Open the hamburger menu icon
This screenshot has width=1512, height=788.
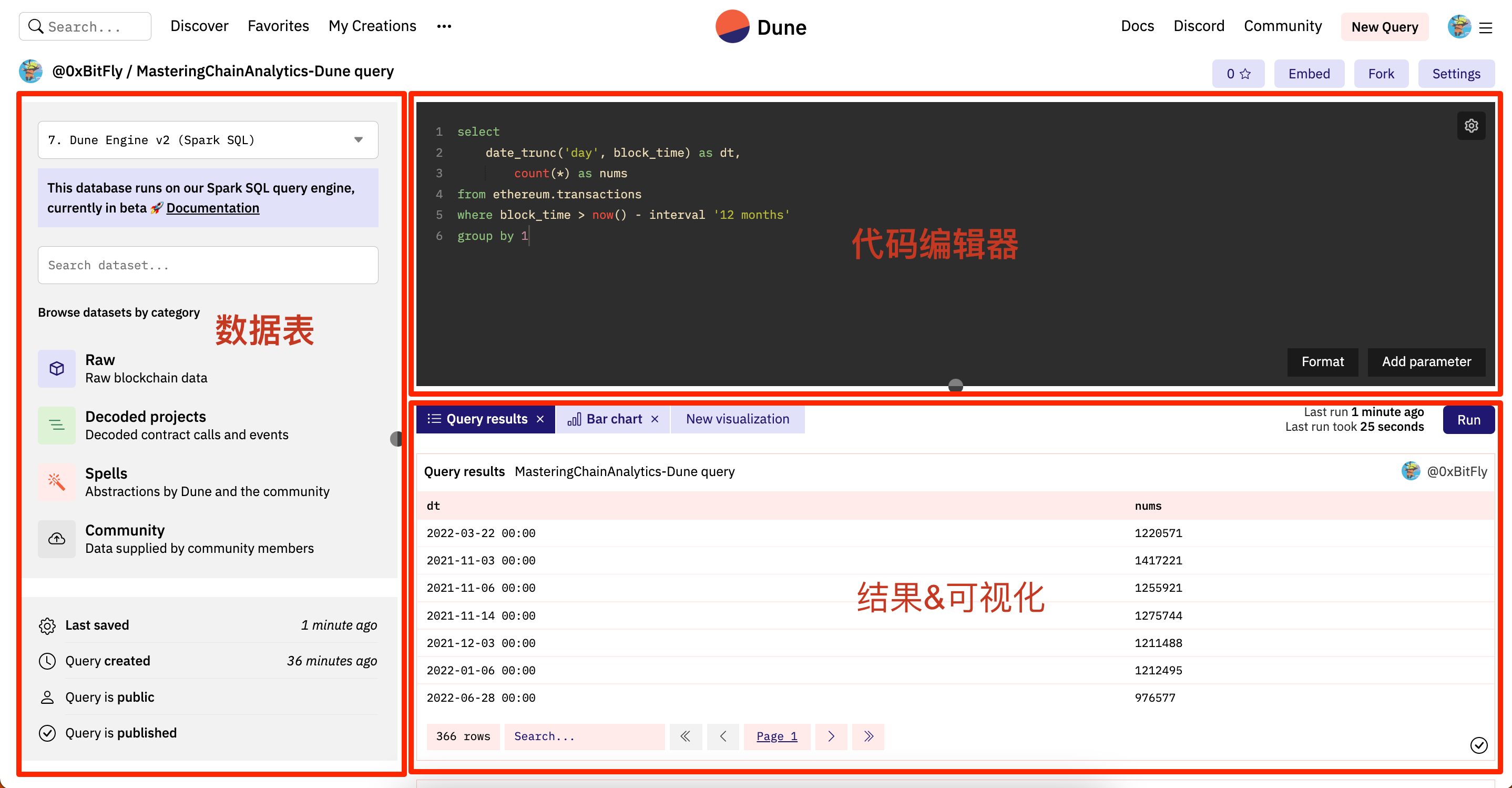pos(1486,27)
